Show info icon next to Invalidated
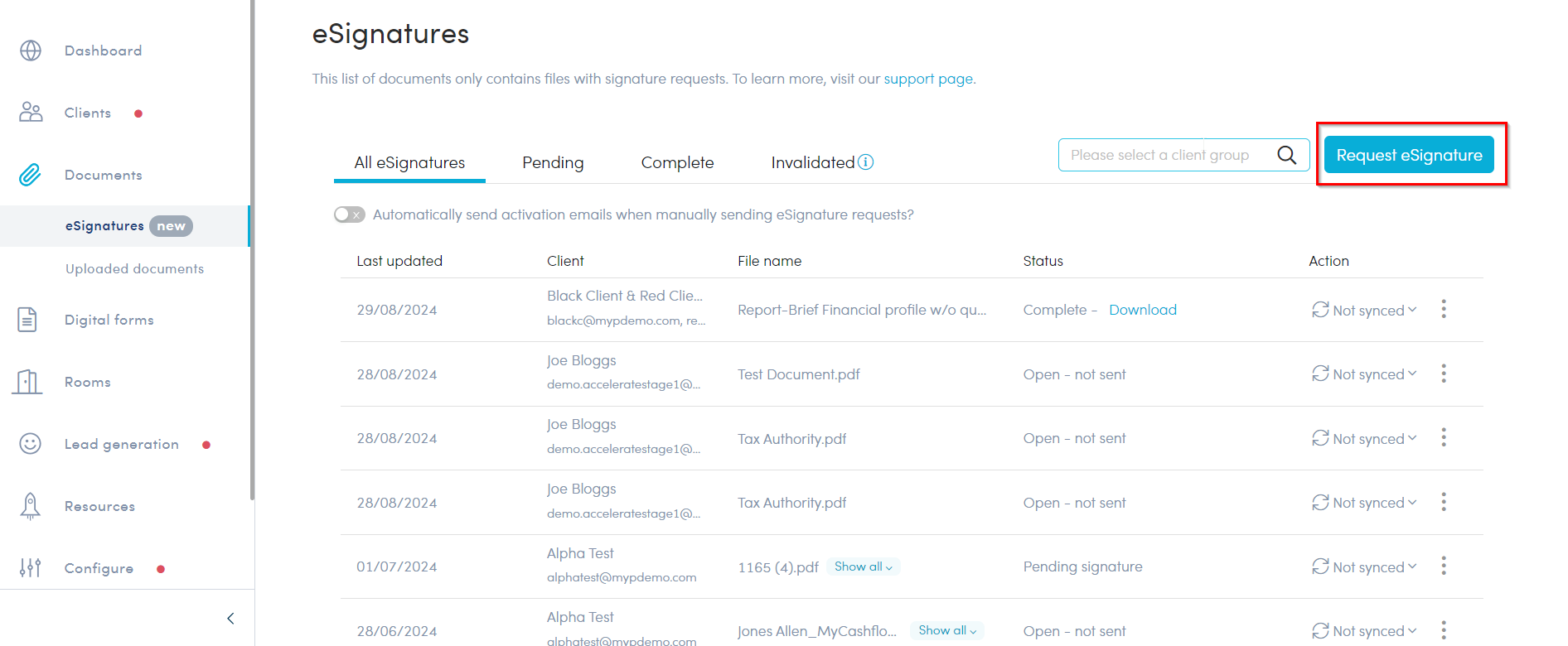The width and height of the screenshot is (1568, 646). tap(865, 162)
